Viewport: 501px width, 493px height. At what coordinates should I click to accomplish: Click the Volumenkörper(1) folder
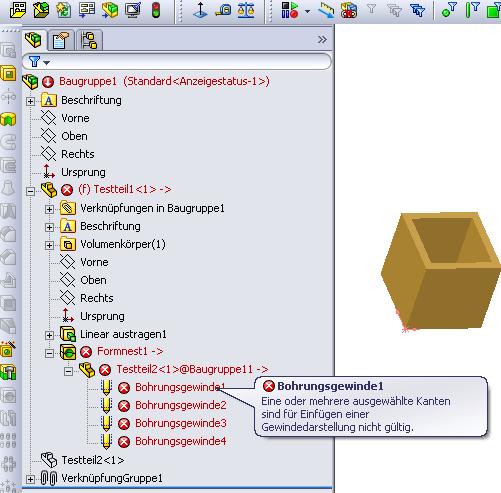[x=123, y=244]
